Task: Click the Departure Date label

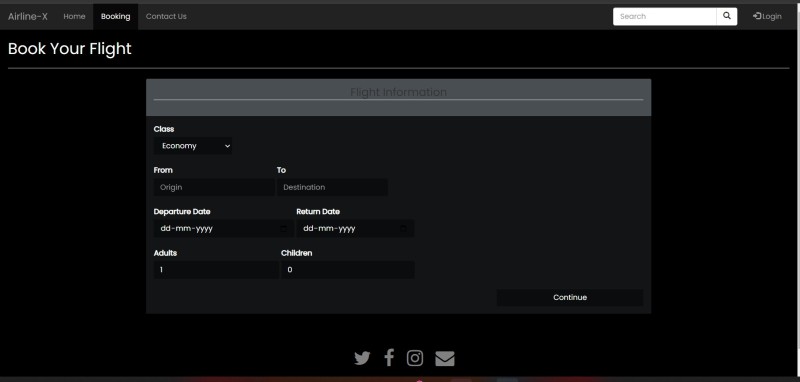Action: (182, 211)
